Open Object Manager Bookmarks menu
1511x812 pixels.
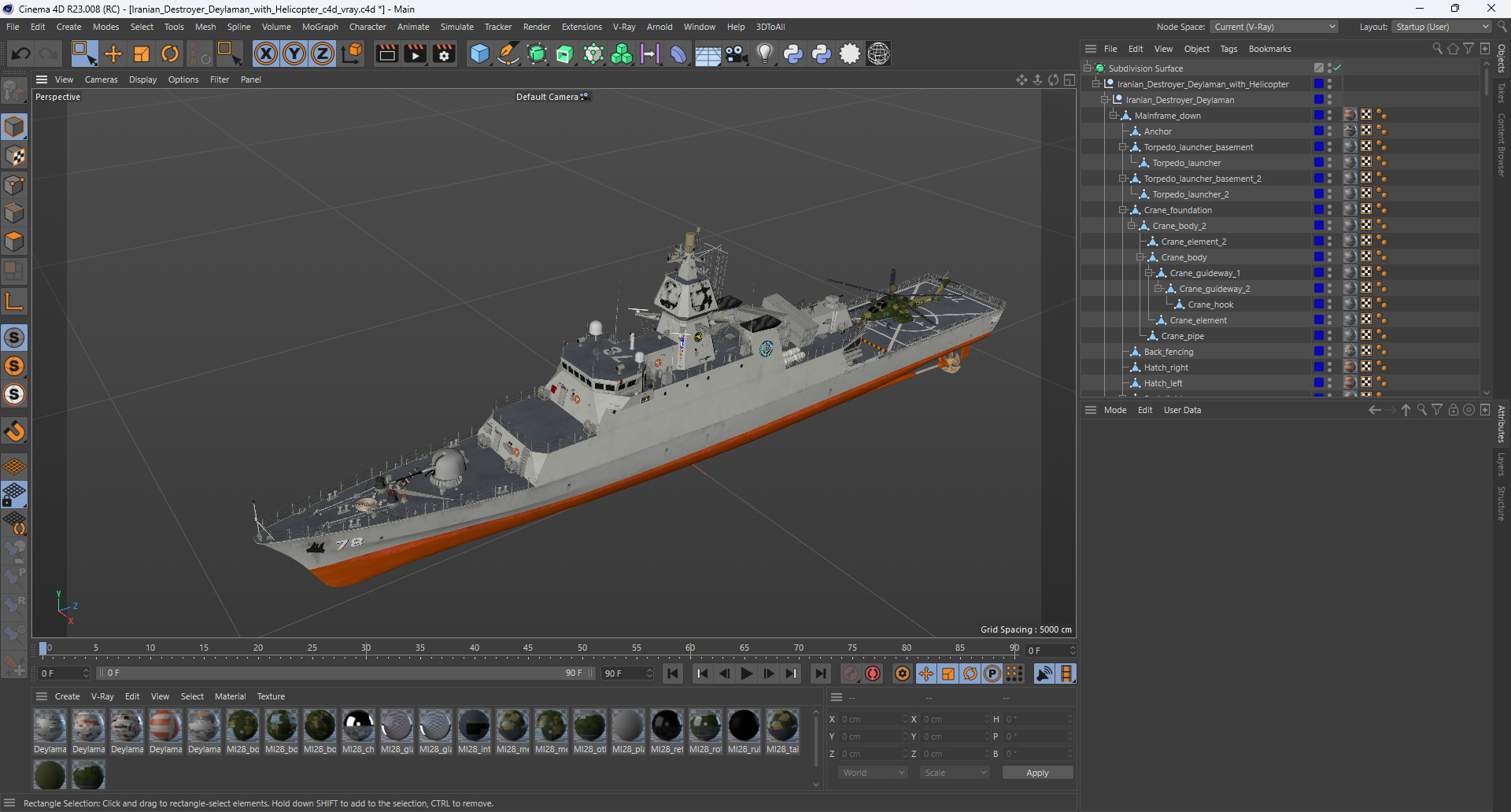click(1269, 49)
